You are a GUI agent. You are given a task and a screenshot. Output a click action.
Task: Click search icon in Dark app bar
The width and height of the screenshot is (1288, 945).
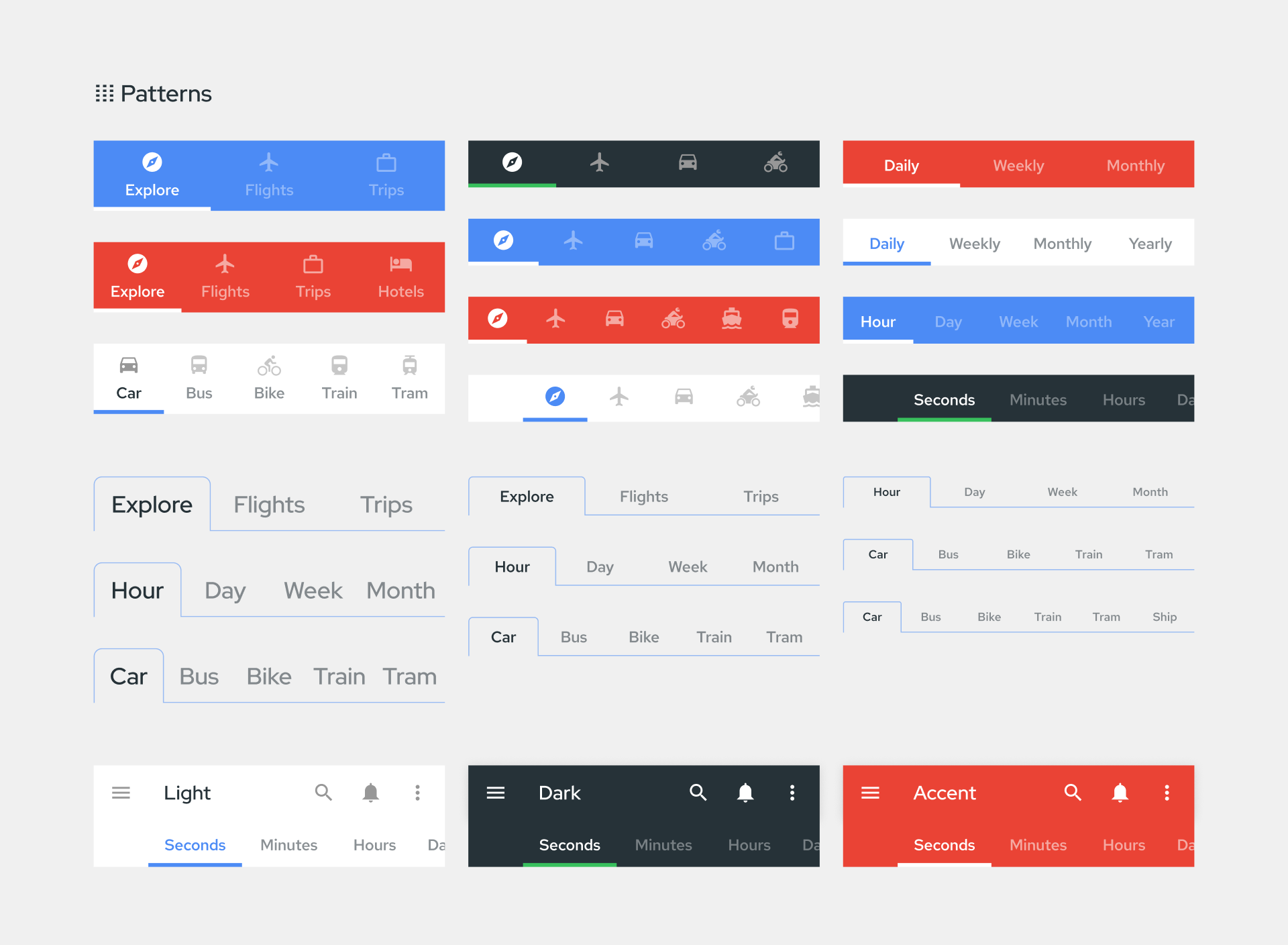[698, 793]
